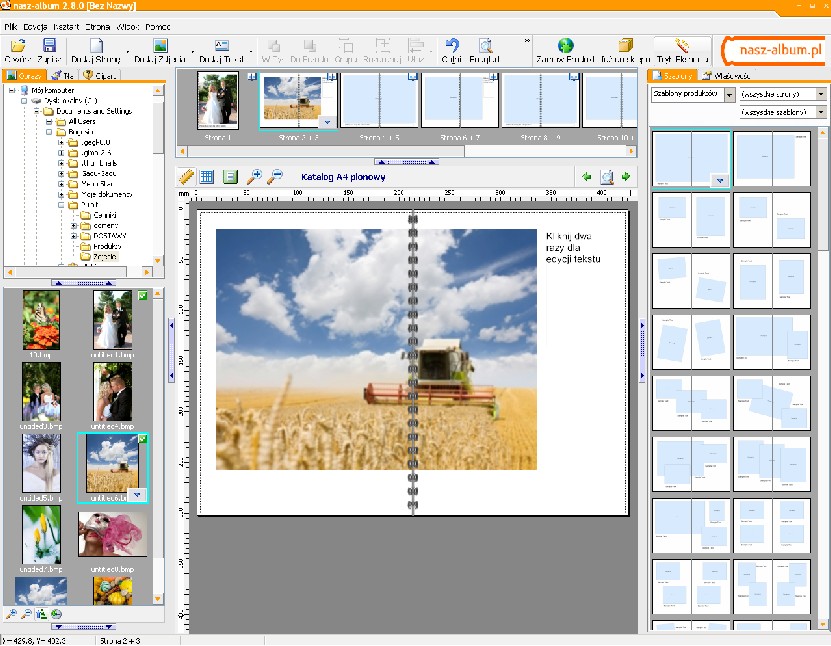Toggle the grid icon in the editor toolbar
The width and height of the screenshot is (831, 646).
click(x=207, y=176)
